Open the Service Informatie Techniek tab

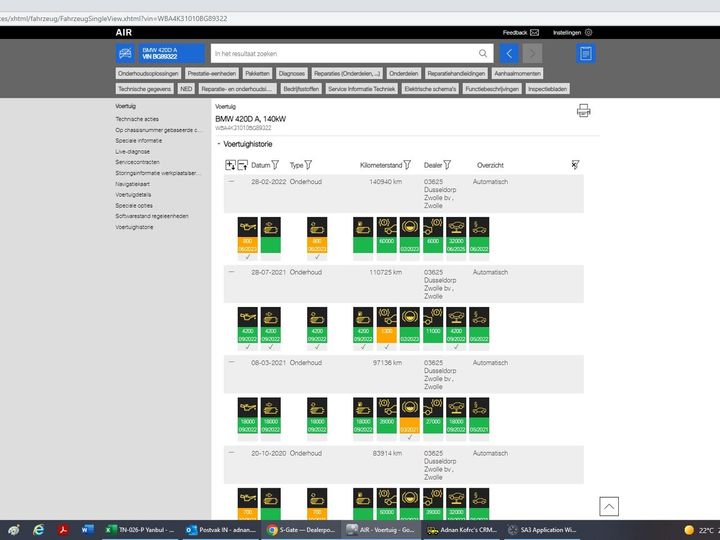pyautogui.click(x=362, y=89)
